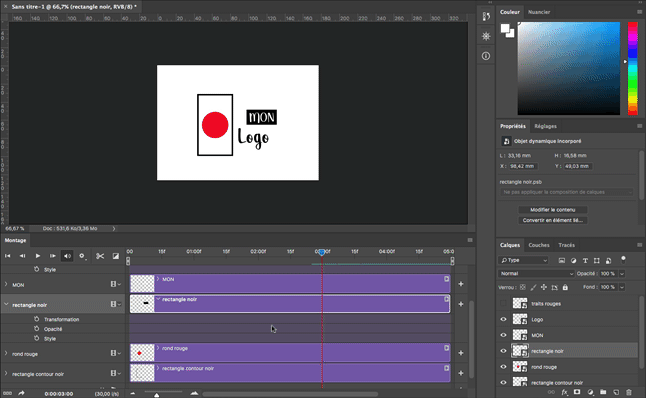
Task: Edit the X position field
Action: click(x=523, y=166)
